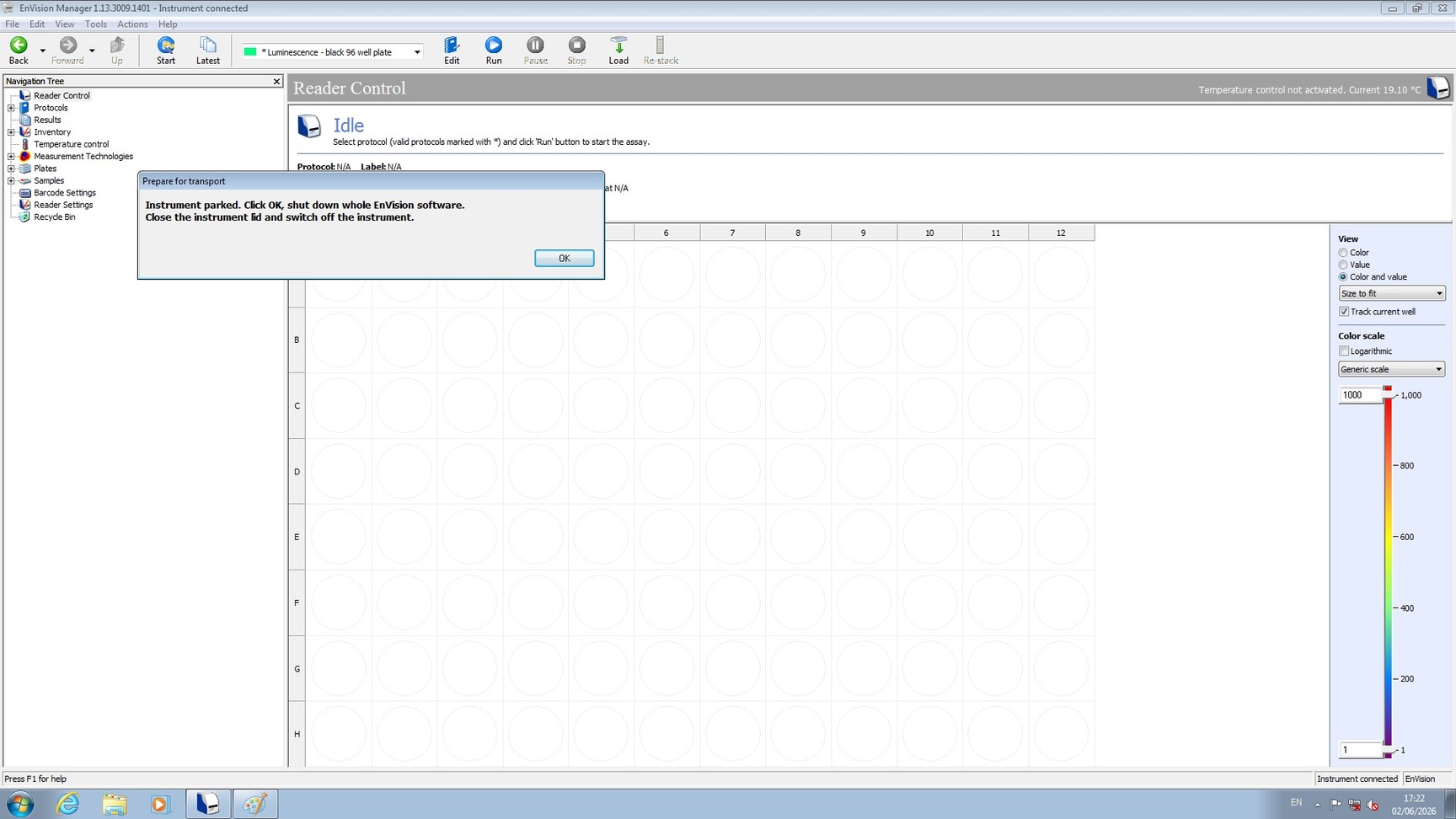
Task: Click OK in Prepare for transport dialog
Action: [x=564, y=258]
